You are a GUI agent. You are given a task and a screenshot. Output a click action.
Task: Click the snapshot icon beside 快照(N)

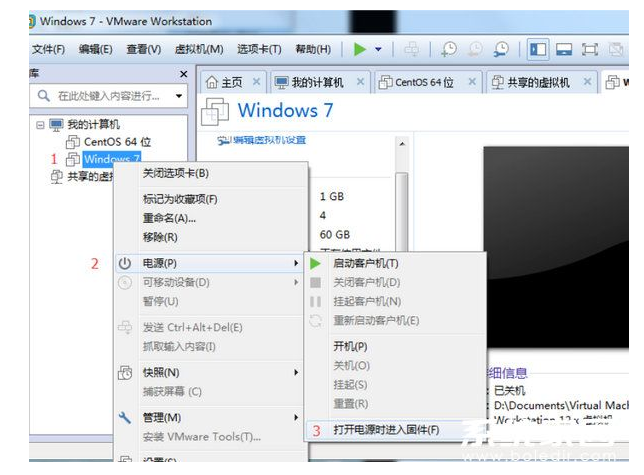125,372
